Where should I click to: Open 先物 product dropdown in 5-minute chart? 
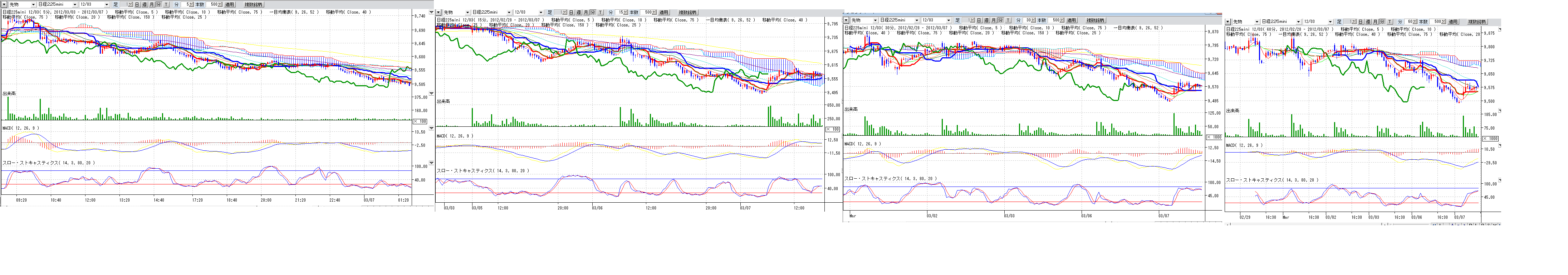pyautogui.click(x=33, y=4)
